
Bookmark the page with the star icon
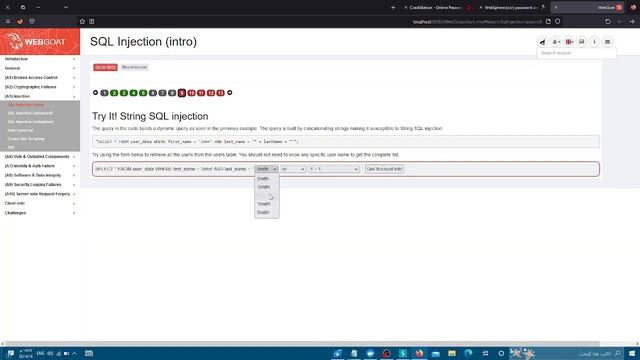tap(82, 22)
